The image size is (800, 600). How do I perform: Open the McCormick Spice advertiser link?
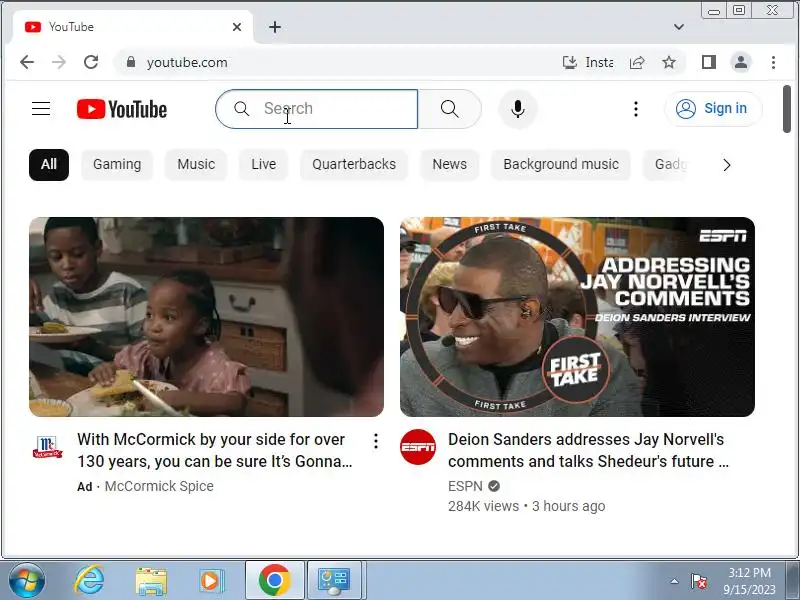(159, 486)
